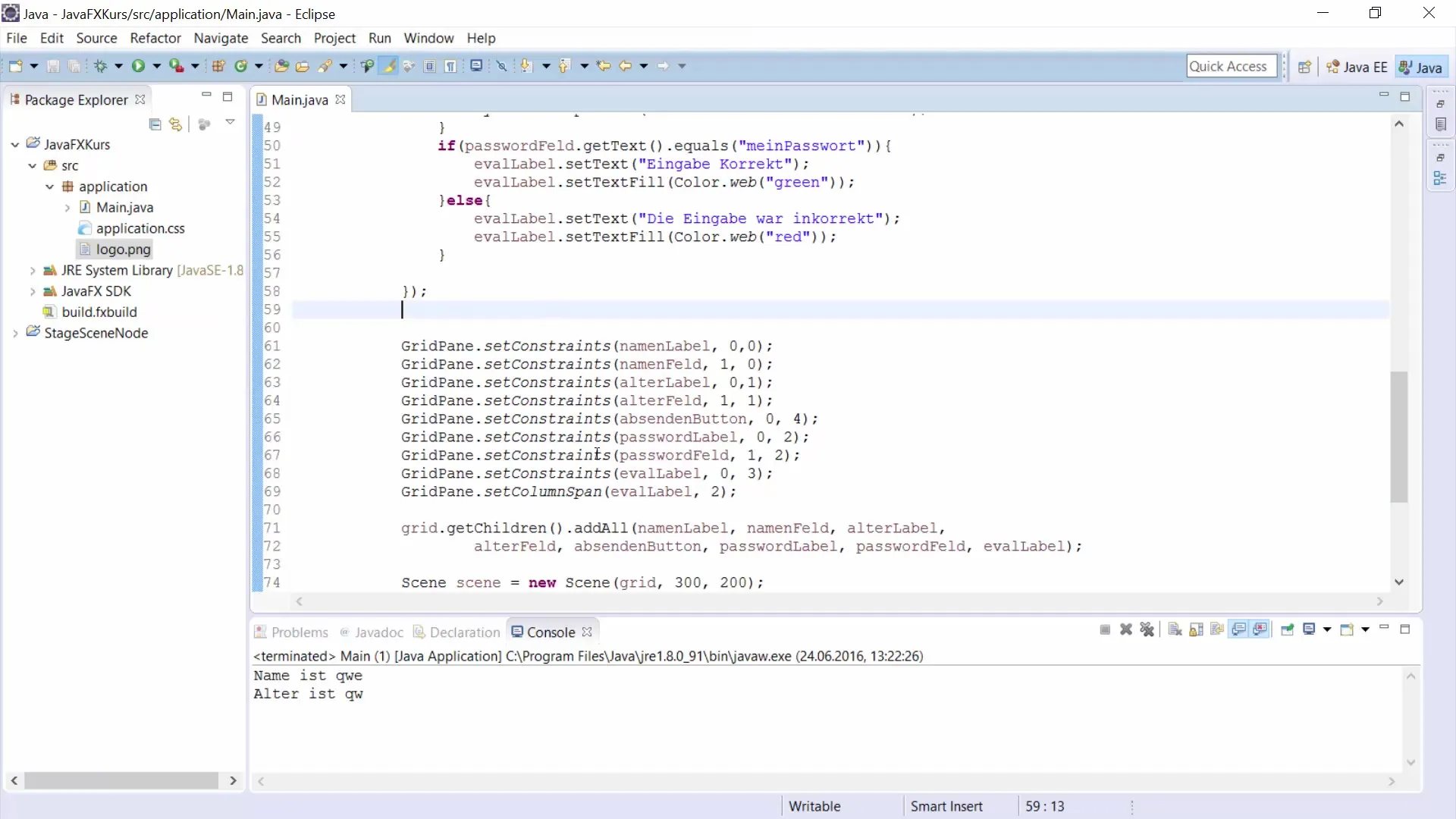Click the Last Edit Location icon

point(604,66)
